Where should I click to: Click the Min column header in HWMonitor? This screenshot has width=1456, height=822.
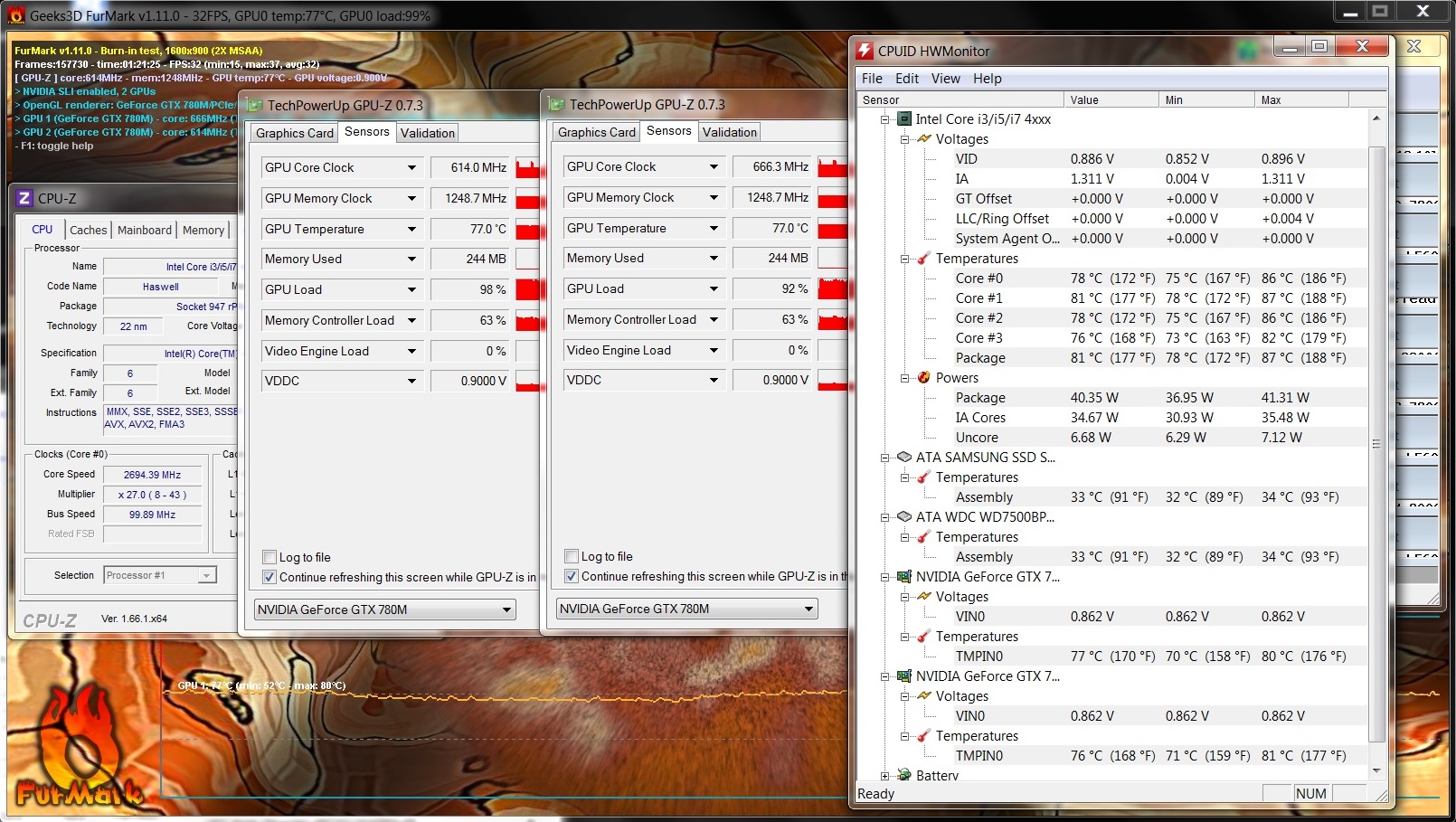pos(1207,99)
